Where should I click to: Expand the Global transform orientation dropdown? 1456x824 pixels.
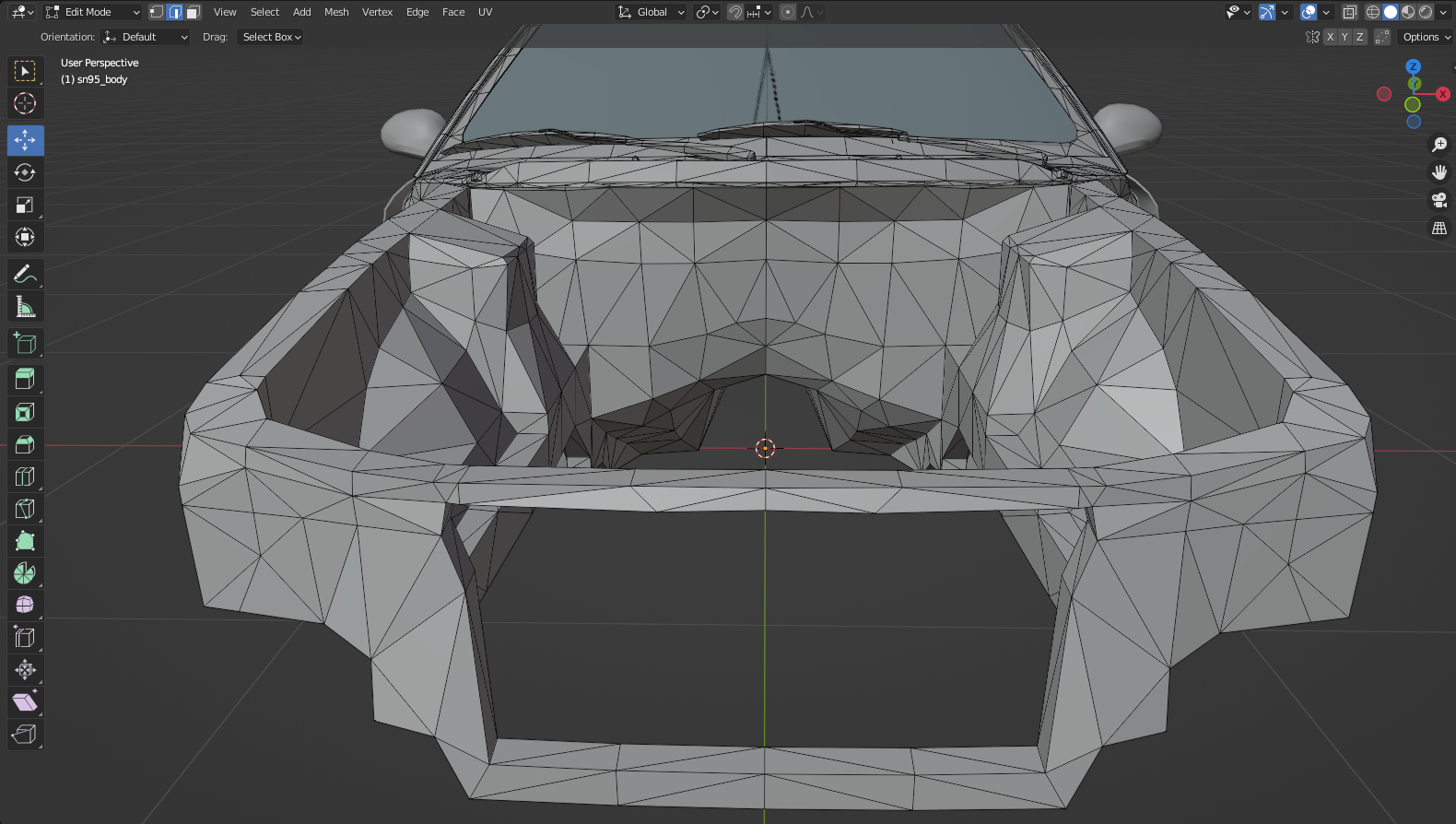[652, 12]
